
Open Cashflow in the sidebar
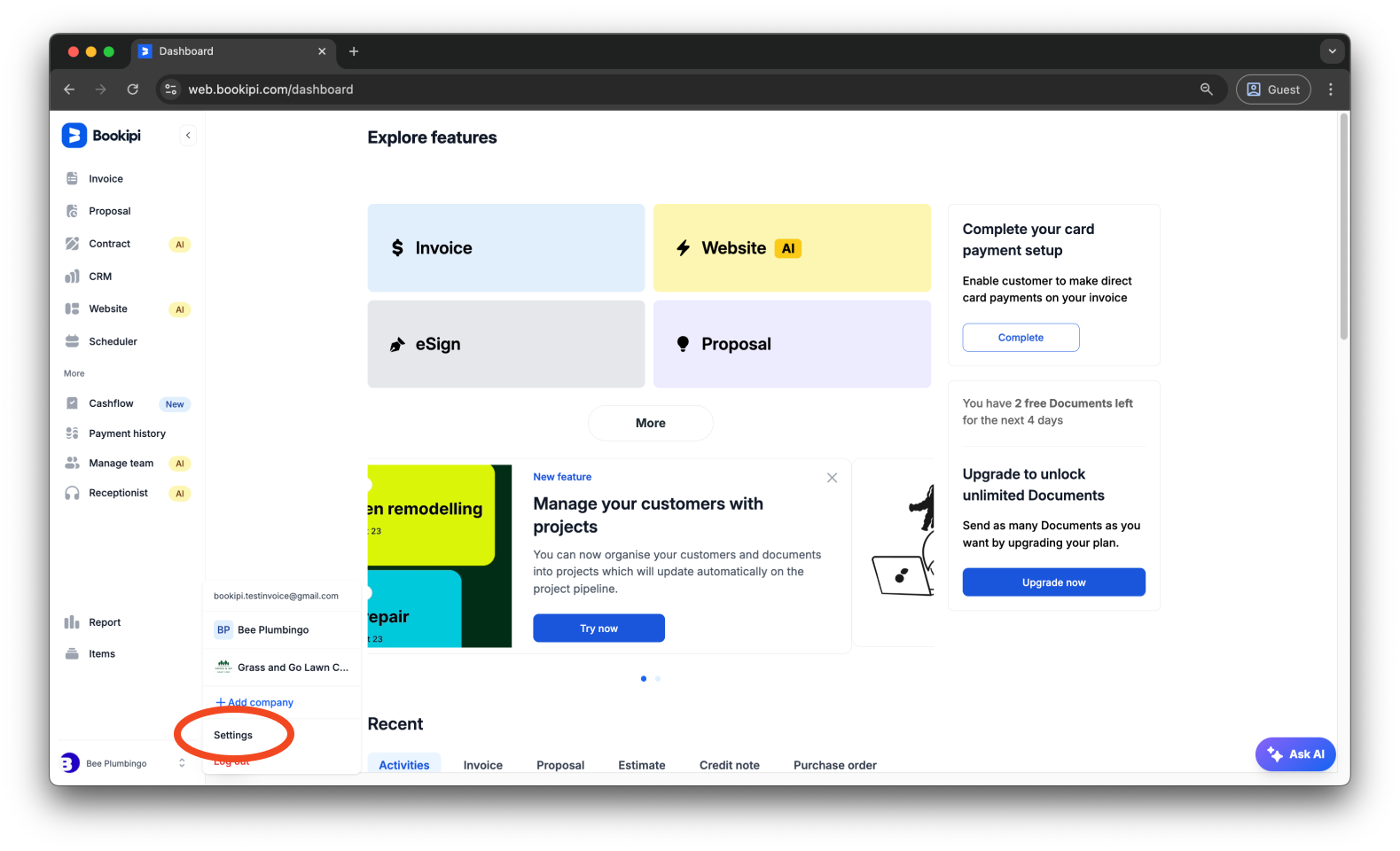click(111, 403)
